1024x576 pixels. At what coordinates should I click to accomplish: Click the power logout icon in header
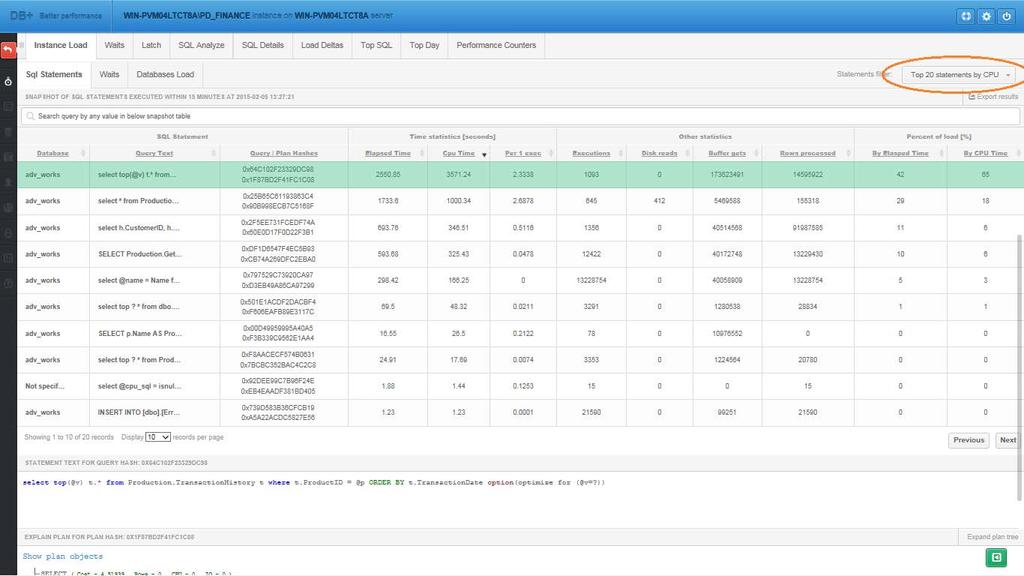(x=1006, y=16)
